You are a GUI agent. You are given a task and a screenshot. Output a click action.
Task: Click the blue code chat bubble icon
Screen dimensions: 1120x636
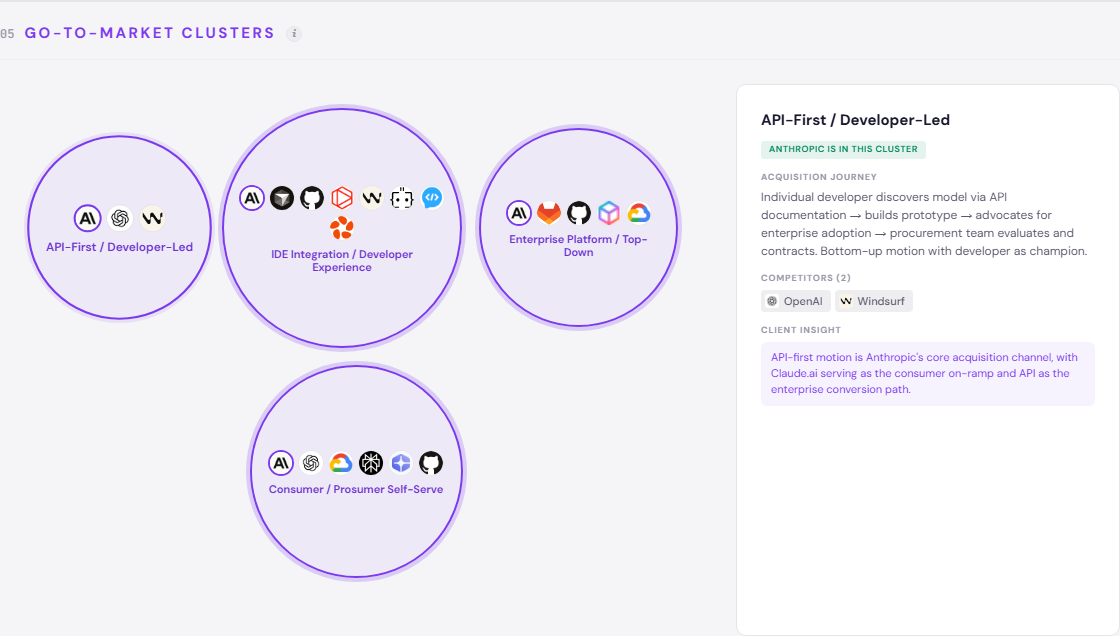[432, 198]
